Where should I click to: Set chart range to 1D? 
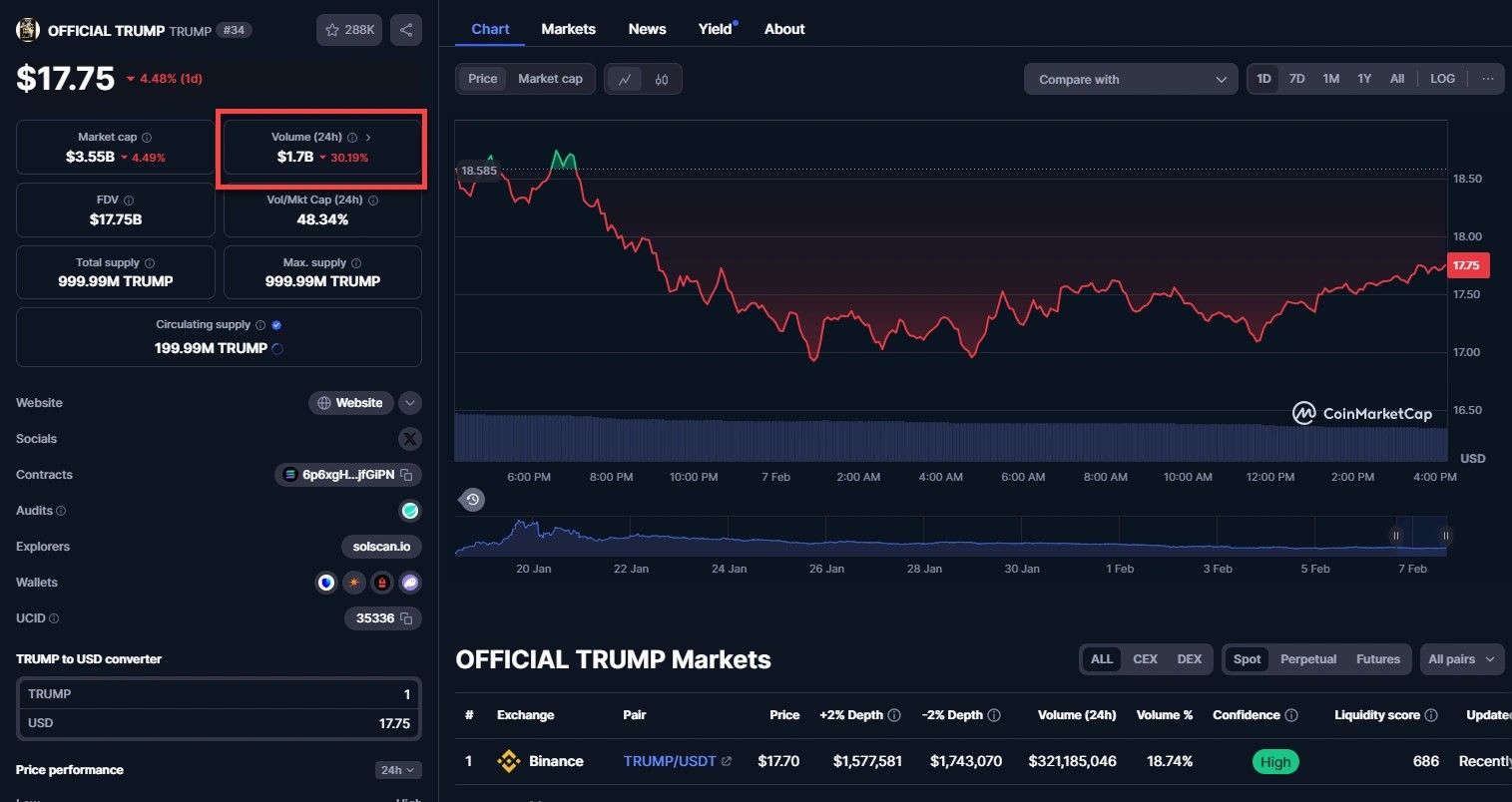(x=1264, y=79)
